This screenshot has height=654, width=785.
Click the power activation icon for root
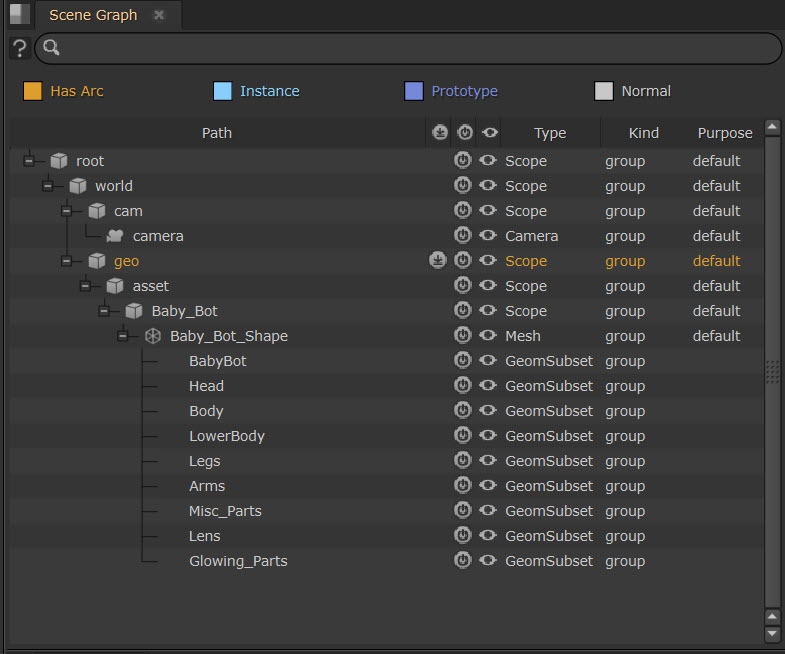click(463, 161)
